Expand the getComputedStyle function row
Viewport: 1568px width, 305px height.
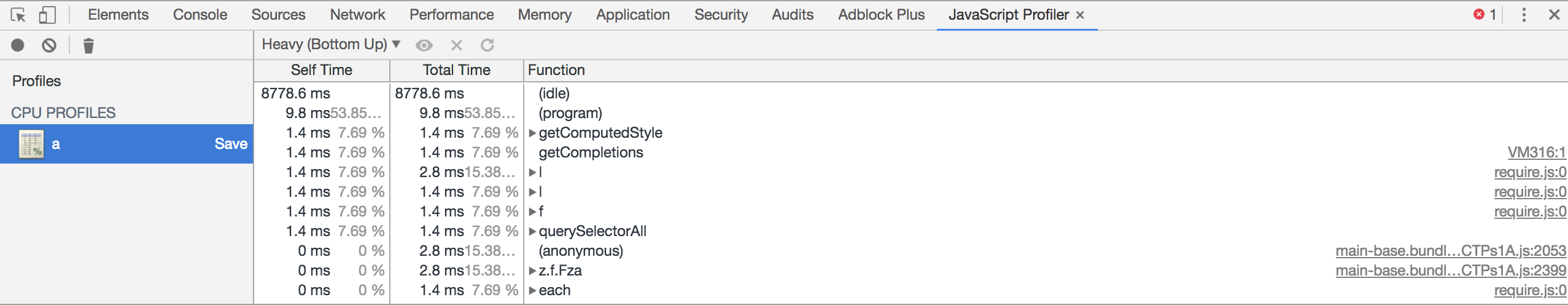(x=532, y=133)
